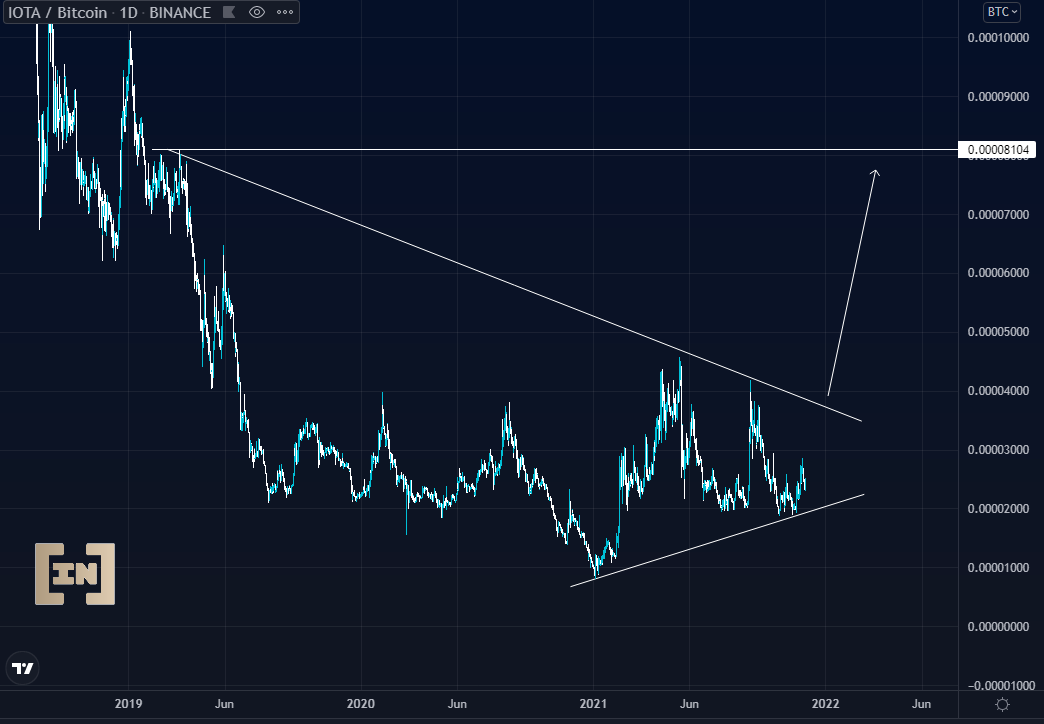The image size is (1044, 724).
Task: Click the 0.00007000 price axis label
Action: [997, 214]
